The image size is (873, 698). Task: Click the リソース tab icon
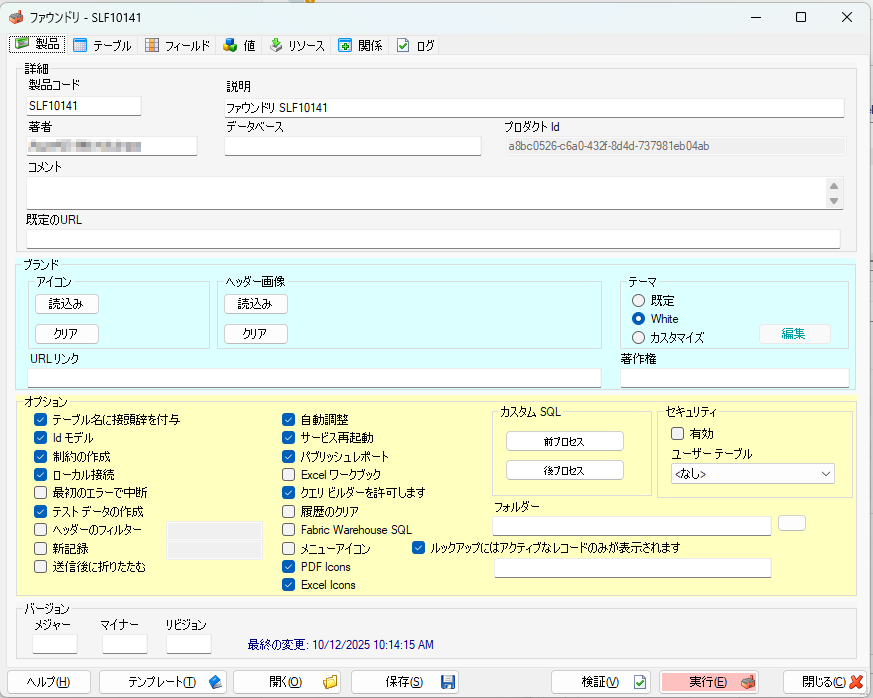tap(276, 45)
